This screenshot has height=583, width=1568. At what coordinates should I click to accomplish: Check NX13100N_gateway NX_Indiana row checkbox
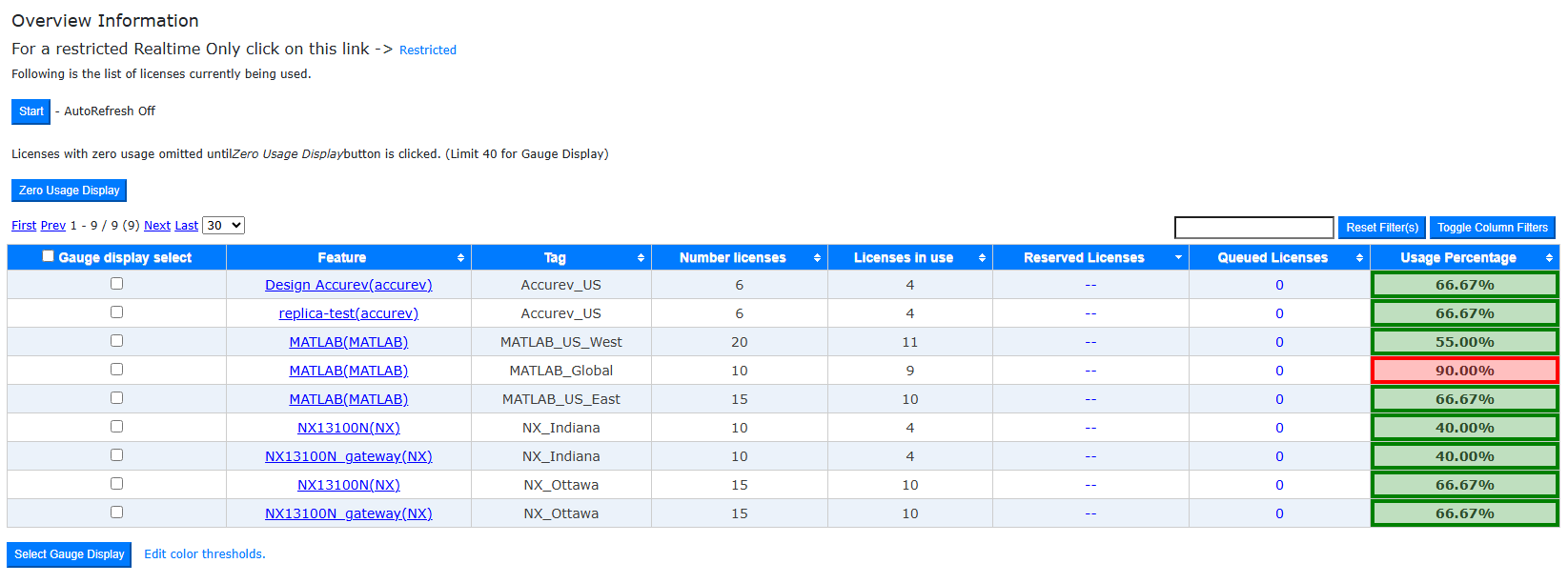116,454
